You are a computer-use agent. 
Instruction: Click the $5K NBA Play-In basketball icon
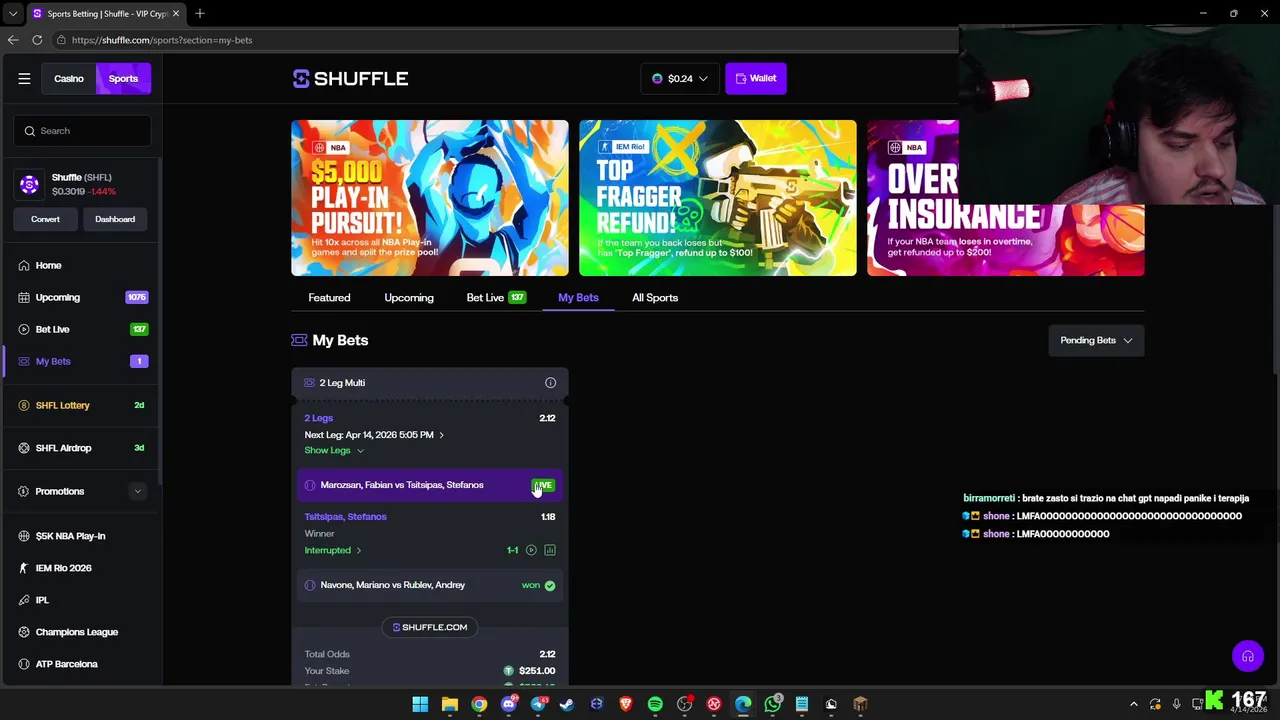pos(24,536)
